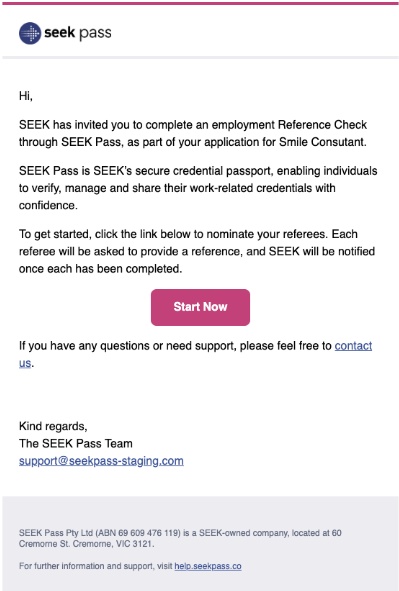The image size is (399, 591).
Task: Click the 'seek pass' wordmark text
Action: tap(78, 33)
